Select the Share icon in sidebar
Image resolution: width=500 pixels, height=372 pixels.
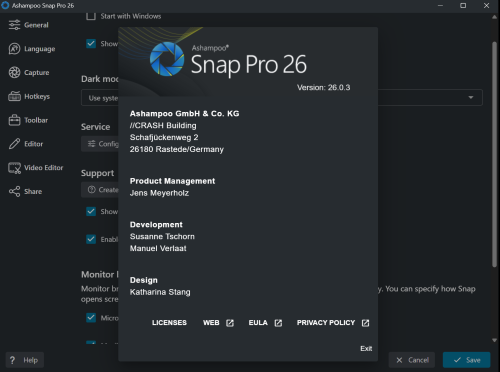pyautogui.click(x=14, y=191)
